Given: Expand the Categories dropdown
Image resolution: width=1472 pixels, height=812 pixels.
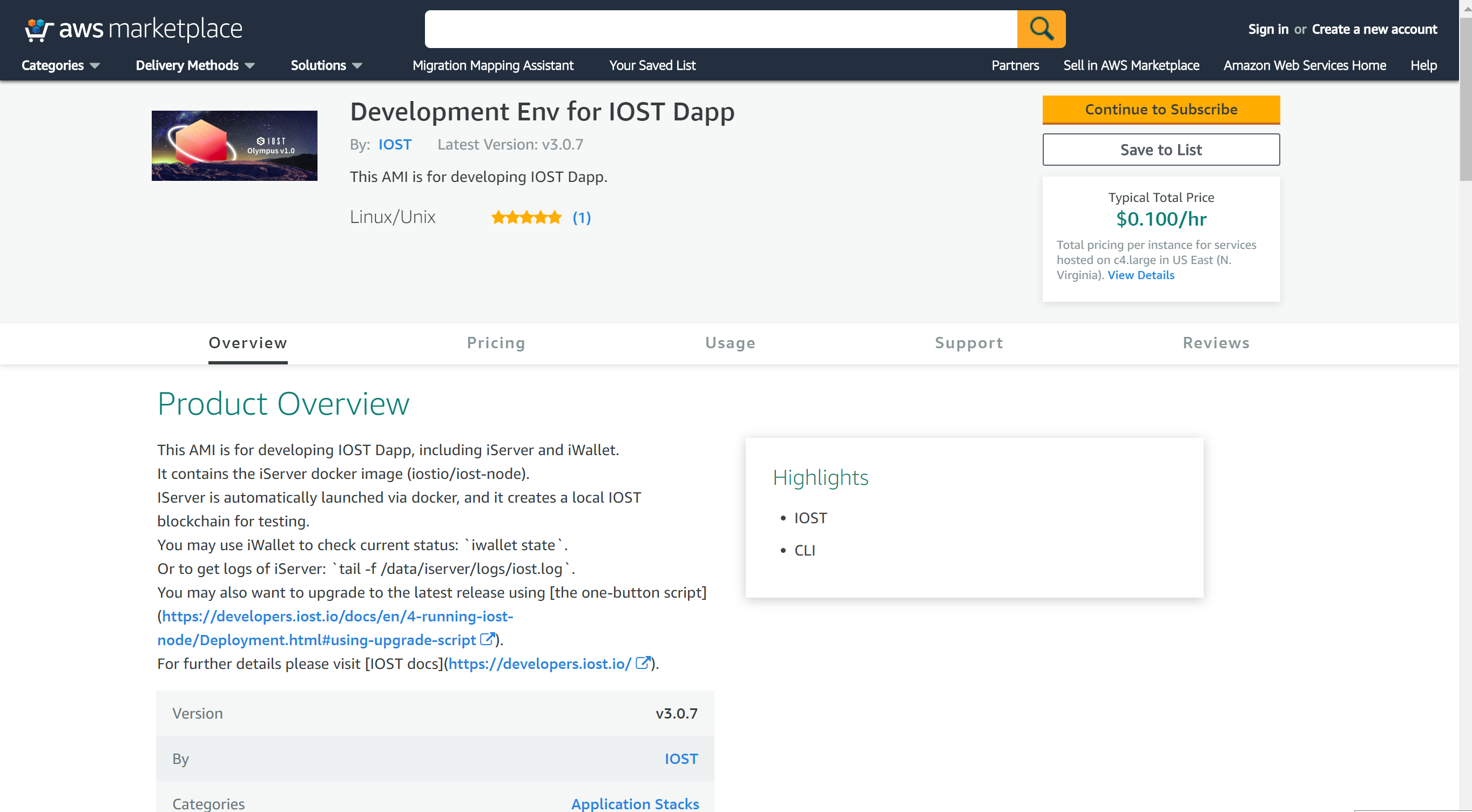Looking at the screenshot, I should tap(60, 65).
